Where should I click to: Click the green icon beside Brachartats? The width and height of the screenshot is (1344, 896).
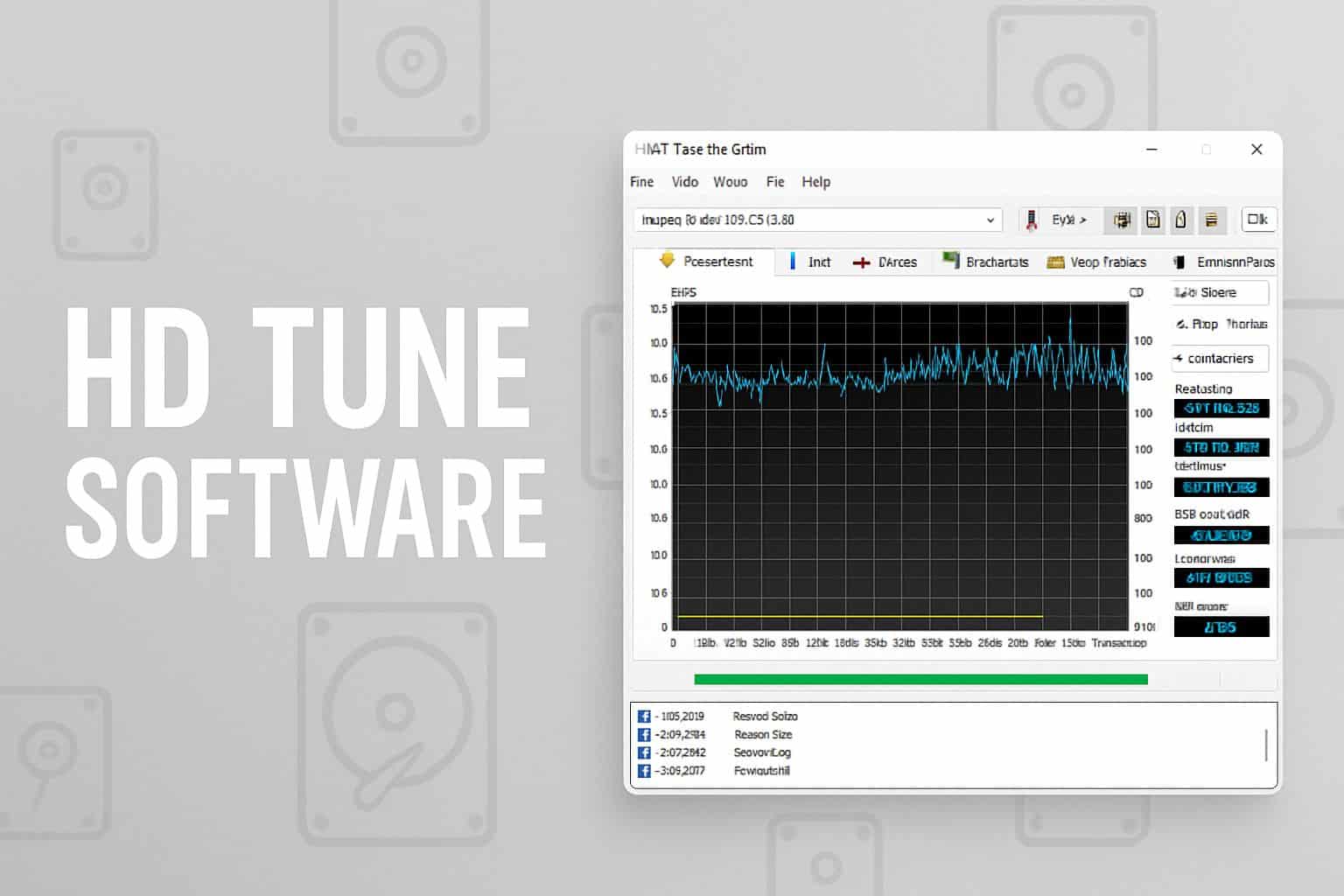(x=950, y=260)
